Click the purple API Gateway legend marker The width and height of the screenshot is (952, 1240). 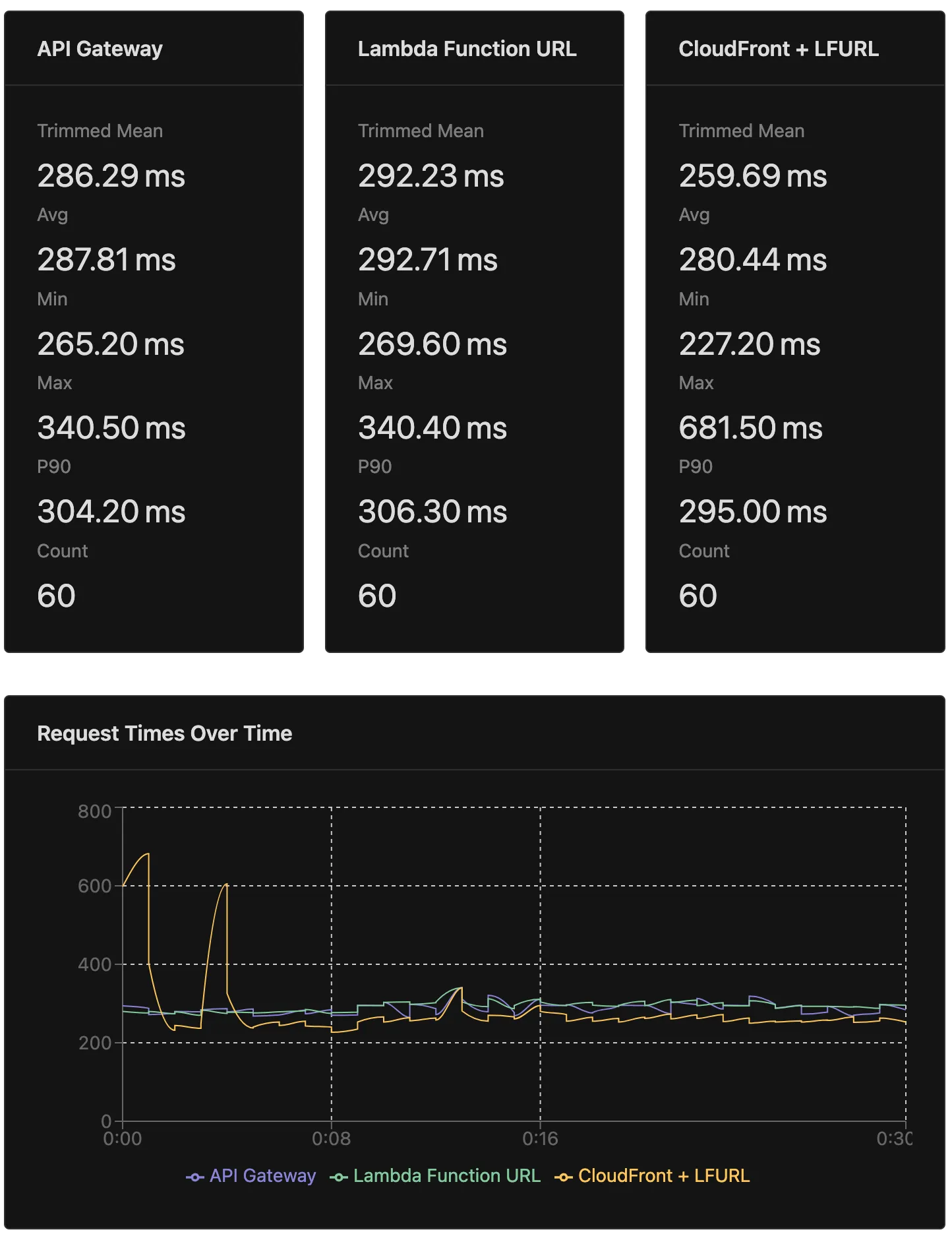(x=194, y=1177)
